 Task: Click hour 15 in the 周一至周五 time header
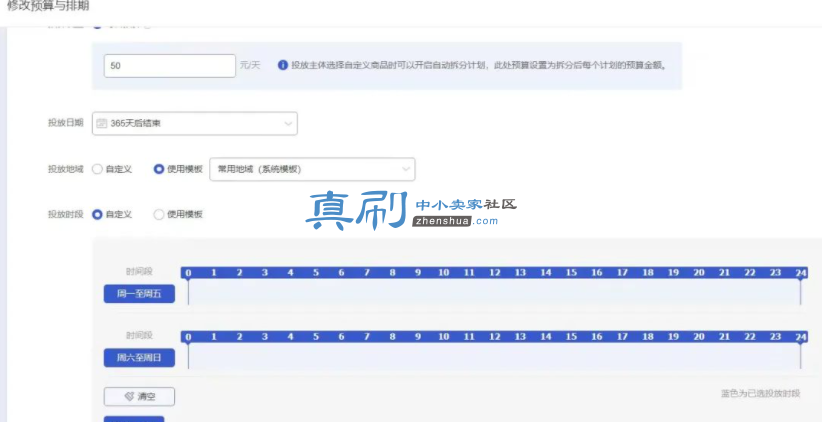pos(571,273)
